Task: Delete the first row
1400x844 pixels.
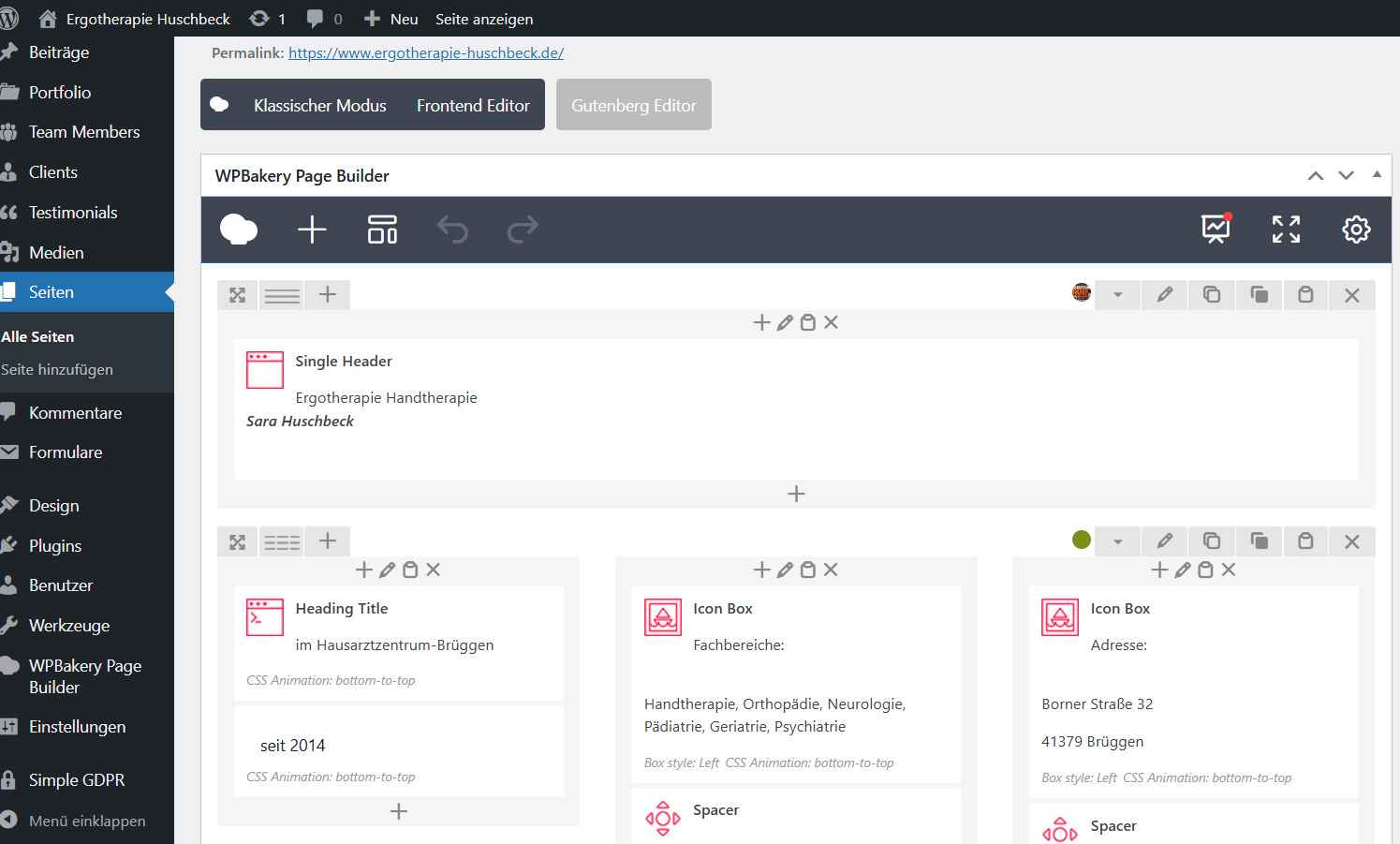Action: [1352, 295]
